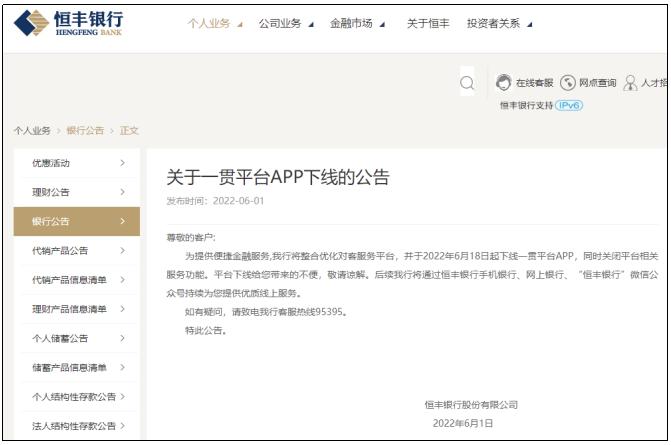
Task: Expand the 投资者关系 menu
Action: pyautogui.click(x=498, y=24)
